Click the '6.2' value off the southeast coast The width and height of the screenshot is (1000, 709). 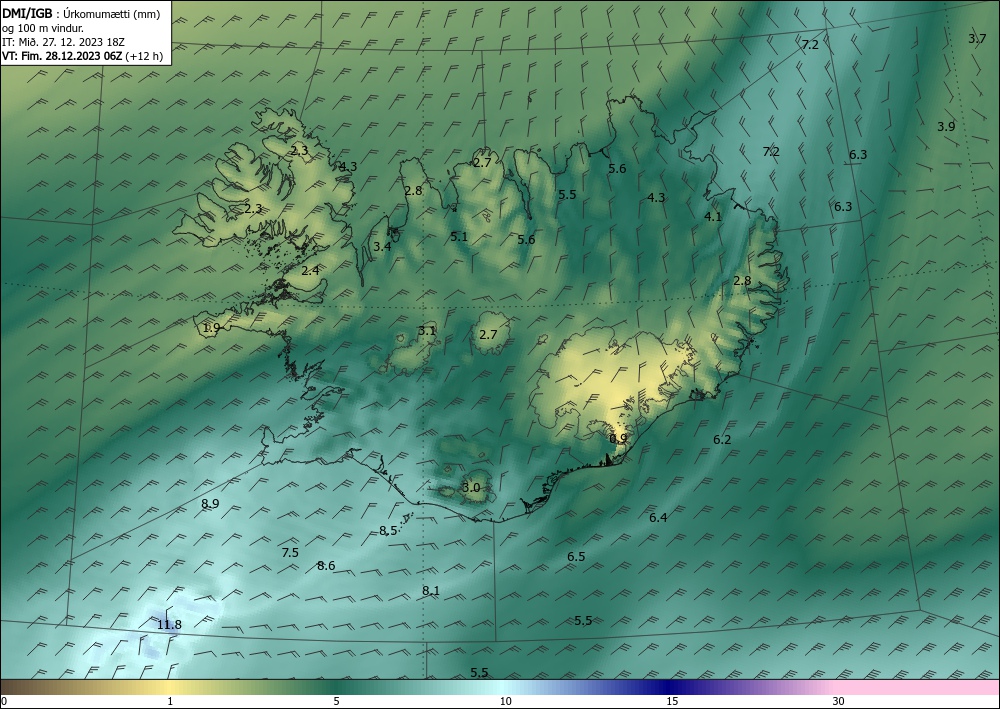pos(722,439)
